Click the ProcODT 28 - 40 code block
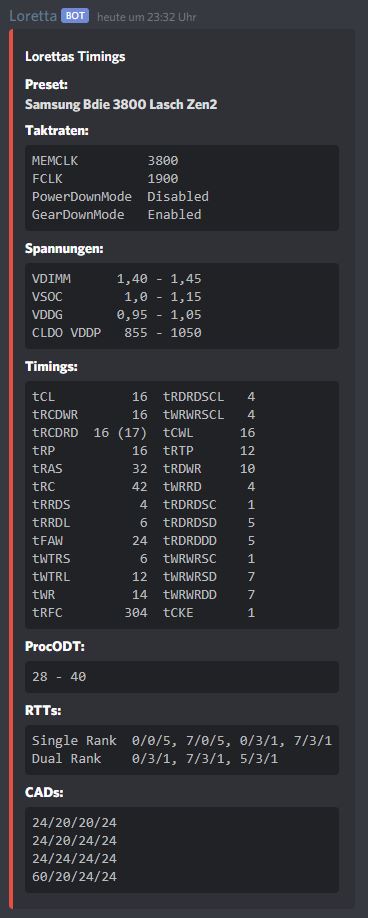Screen dimensions: 368x918 click(182, 677)
